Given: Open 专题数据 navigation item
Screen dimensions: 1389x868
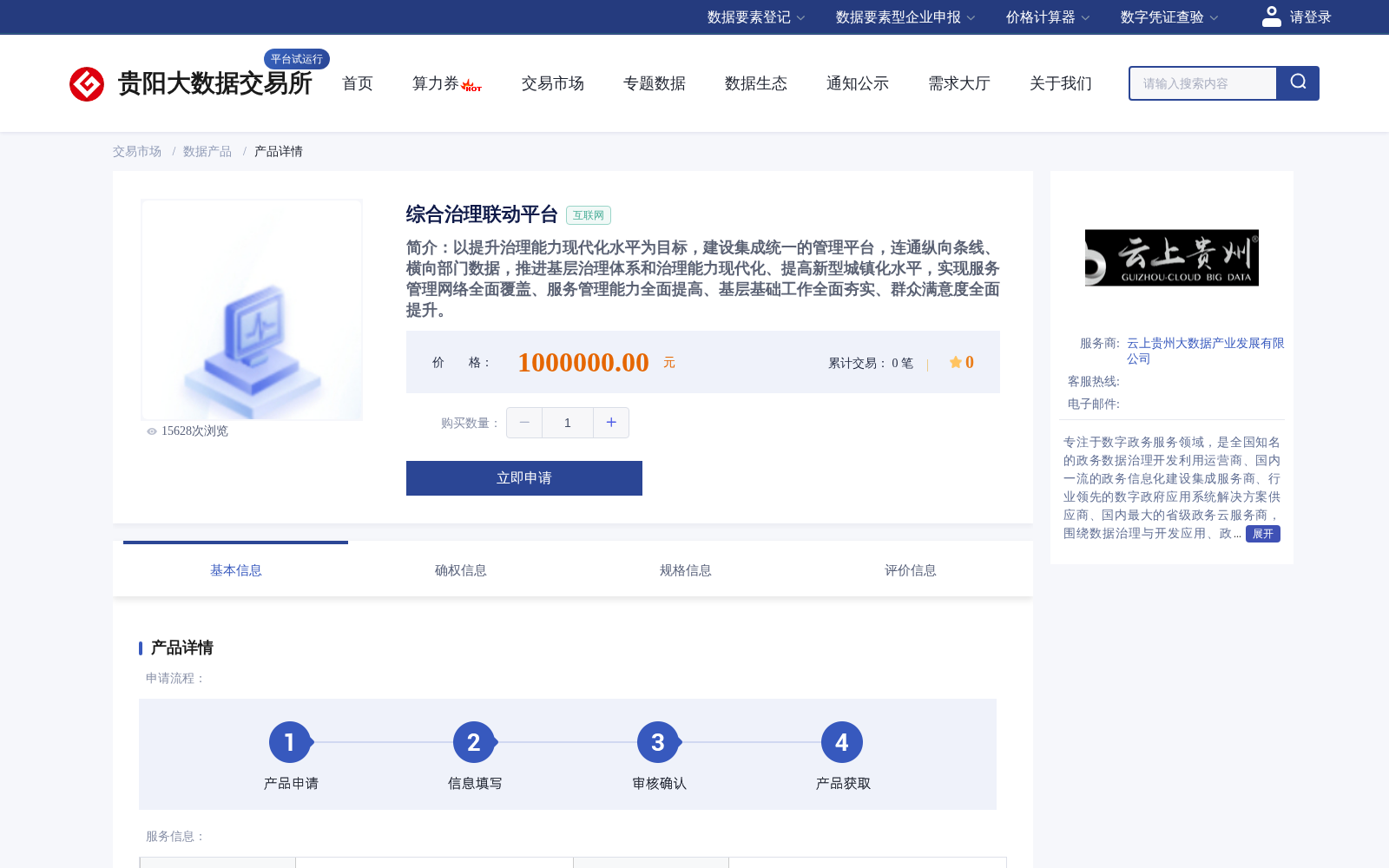Looking at the screenshot, I should [655, 83].
